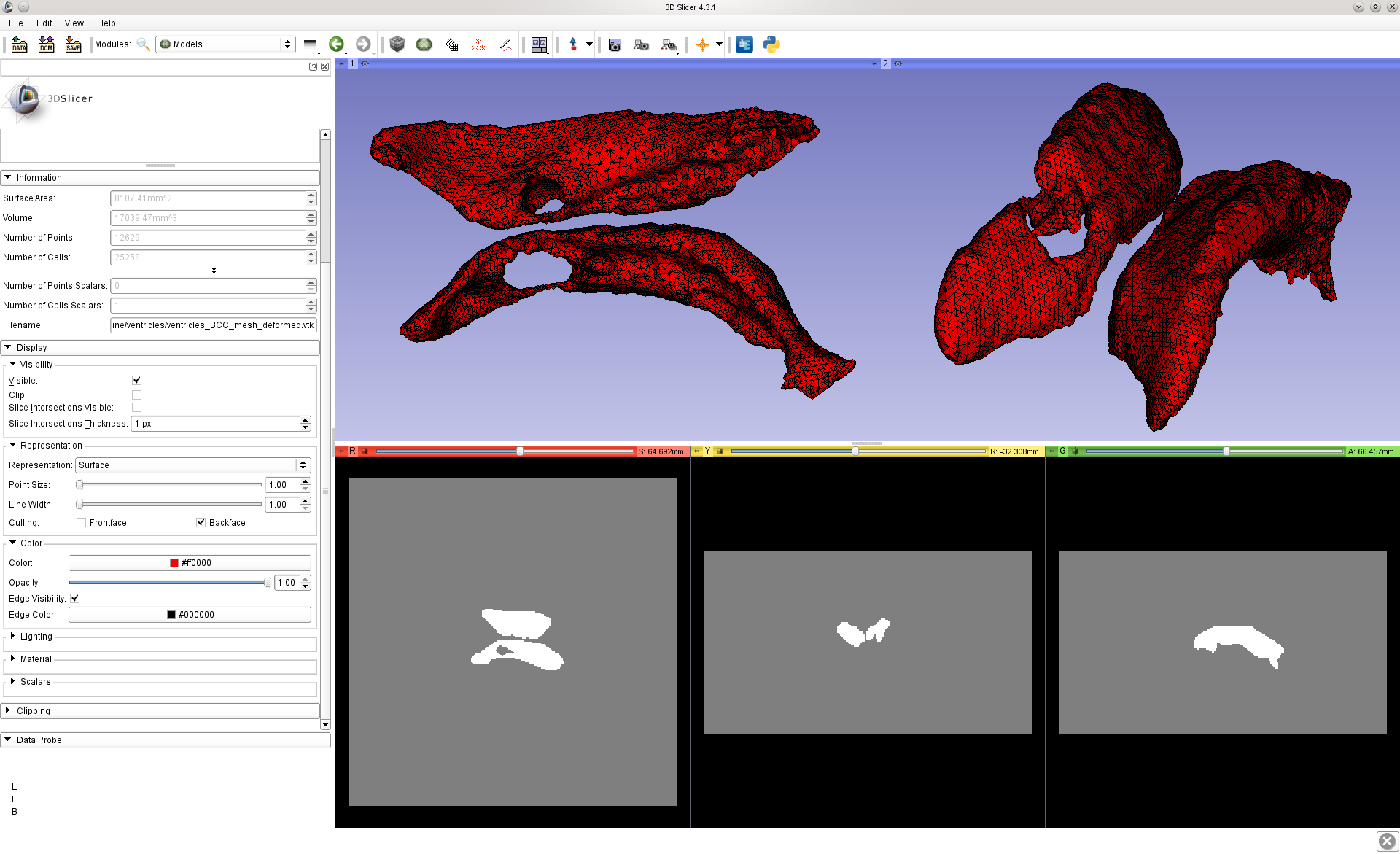Go back to previous module arrow
The width and height of the screenshot is (1400, 854).
[x=336, y=44]
